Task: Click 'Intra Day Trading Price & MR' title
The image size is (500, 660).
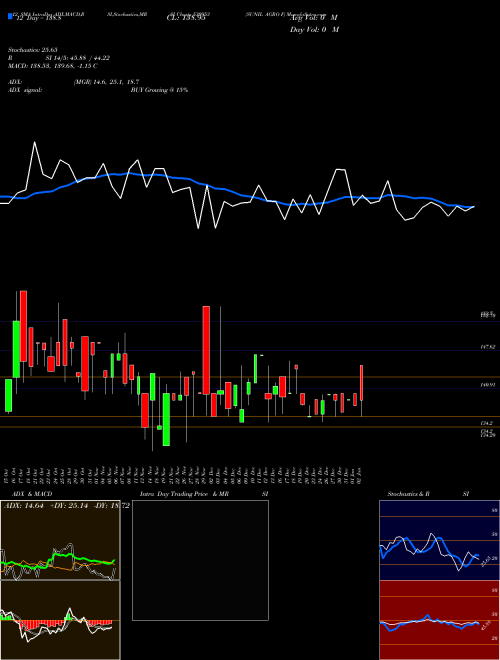Action: (185, 494)
